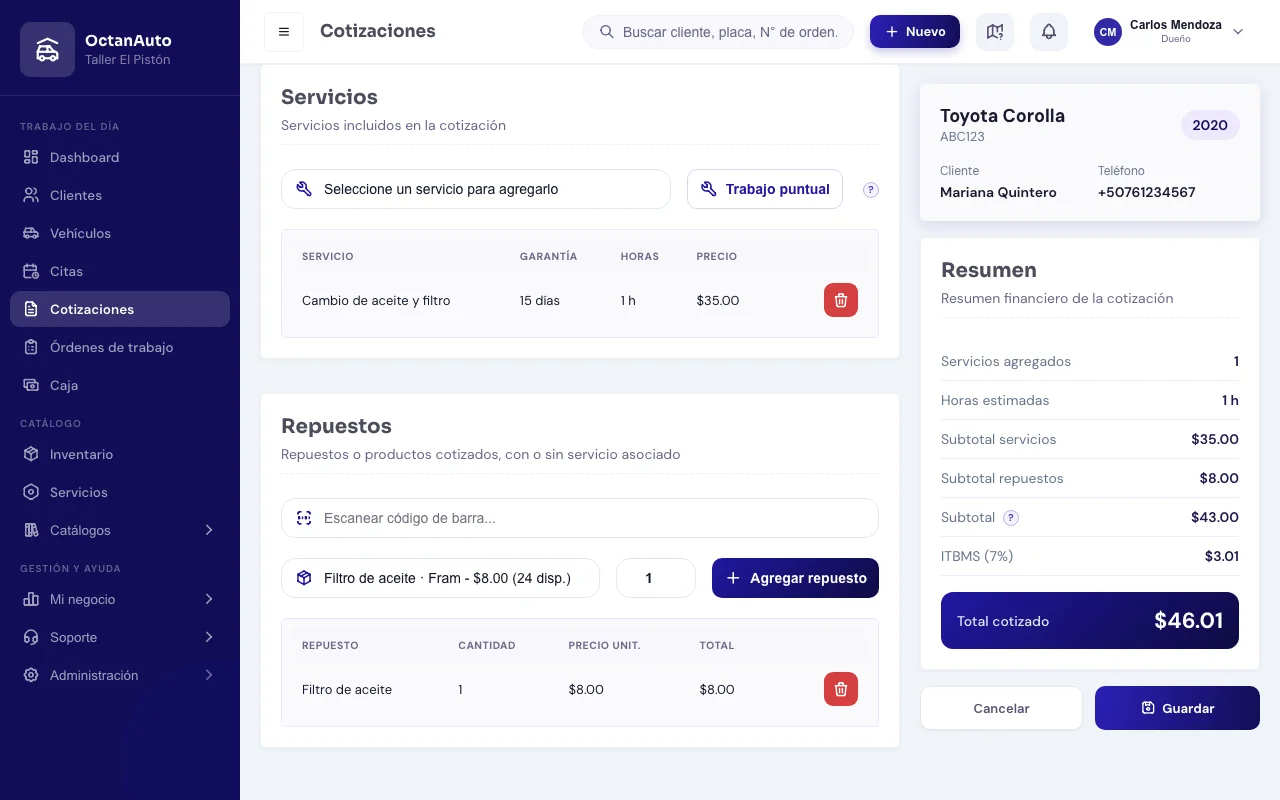Add a Trabajo puntual

[765, 189]
